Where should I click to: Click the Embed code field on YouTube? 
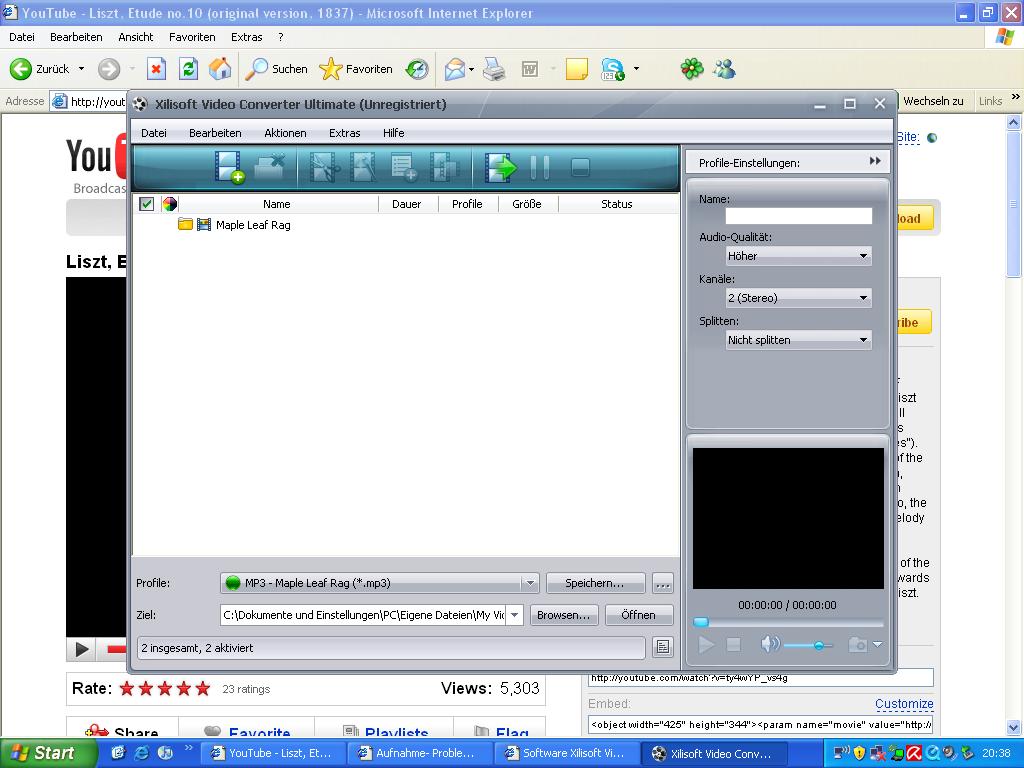point(760,724)
